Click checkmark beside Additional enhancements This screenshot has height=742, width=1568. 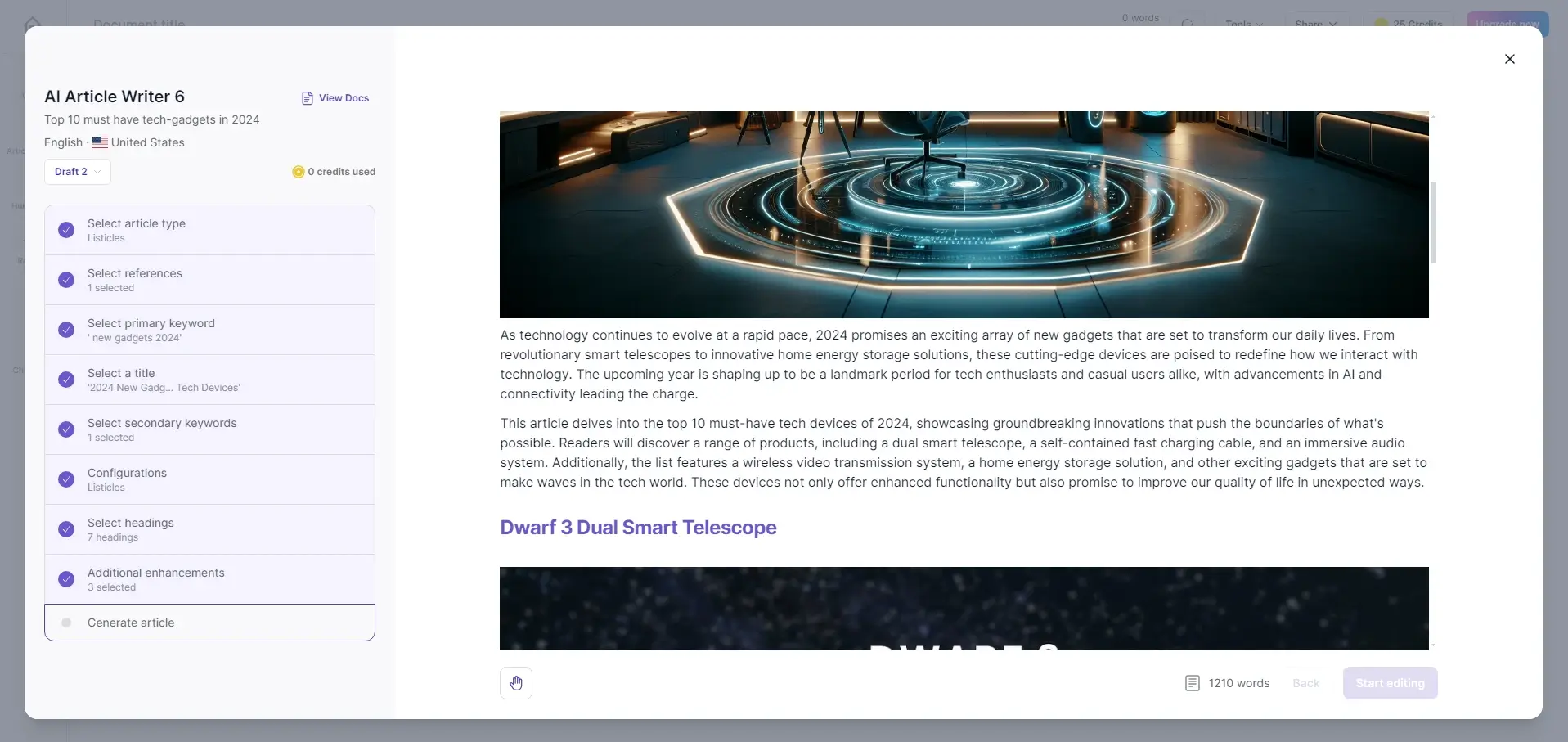(66, 579)
